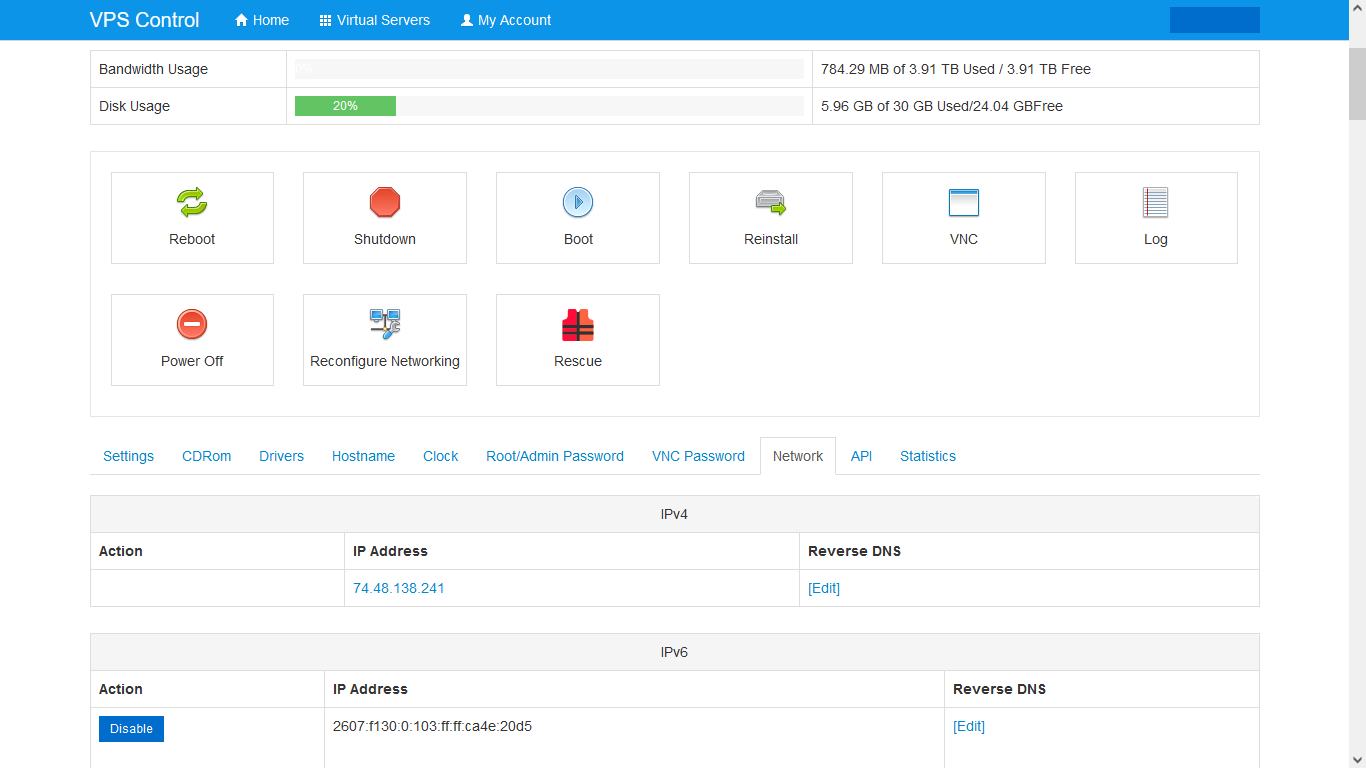Viewport: 1366px width, 768px height.
Task: Click the Rescue life vest icon
Action: click(x=578, y=325)
